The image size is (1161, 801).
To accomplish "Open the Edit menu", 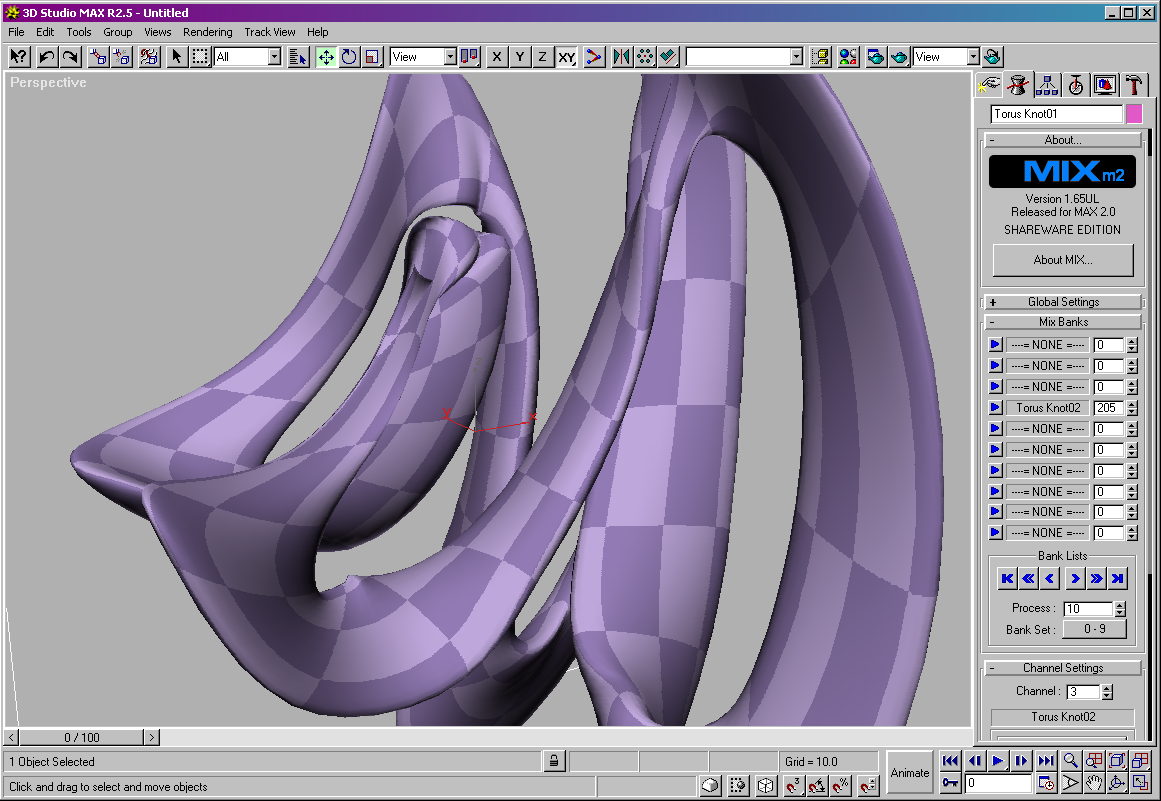I will (45, 32).
